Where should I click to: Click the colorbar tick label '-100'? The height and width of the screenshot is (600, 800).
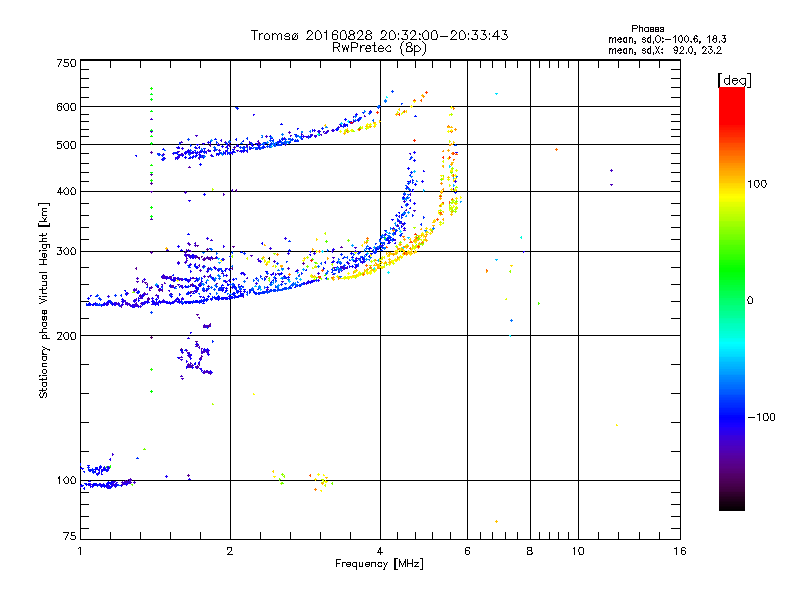tap(762, 417)
